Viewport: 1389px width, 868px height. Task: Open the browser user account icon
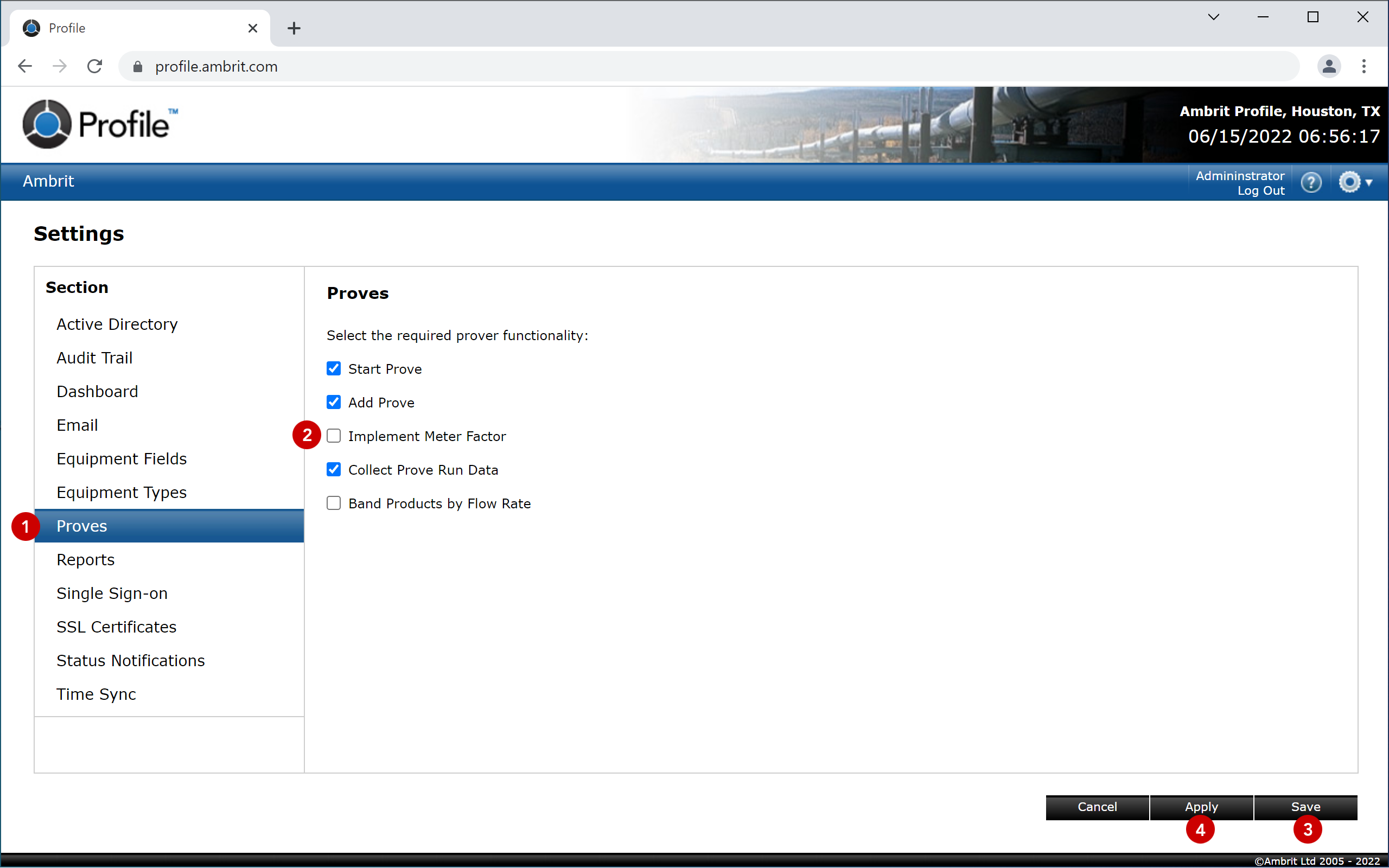pos(1328,67)
